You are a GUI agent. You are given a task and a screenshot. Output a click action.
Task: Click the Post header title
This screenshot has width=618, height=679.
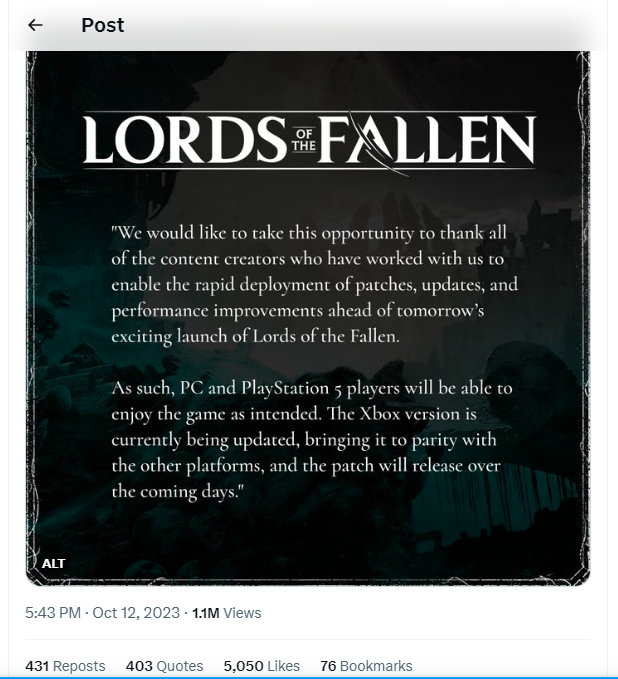(x=103, y=25)
